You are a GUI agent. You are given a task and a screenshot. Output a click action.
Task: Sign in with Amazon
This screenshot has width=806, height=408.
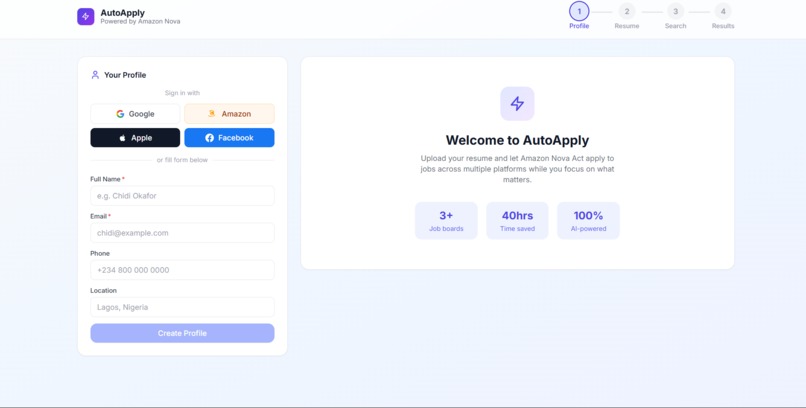click(x=229, y=114)
